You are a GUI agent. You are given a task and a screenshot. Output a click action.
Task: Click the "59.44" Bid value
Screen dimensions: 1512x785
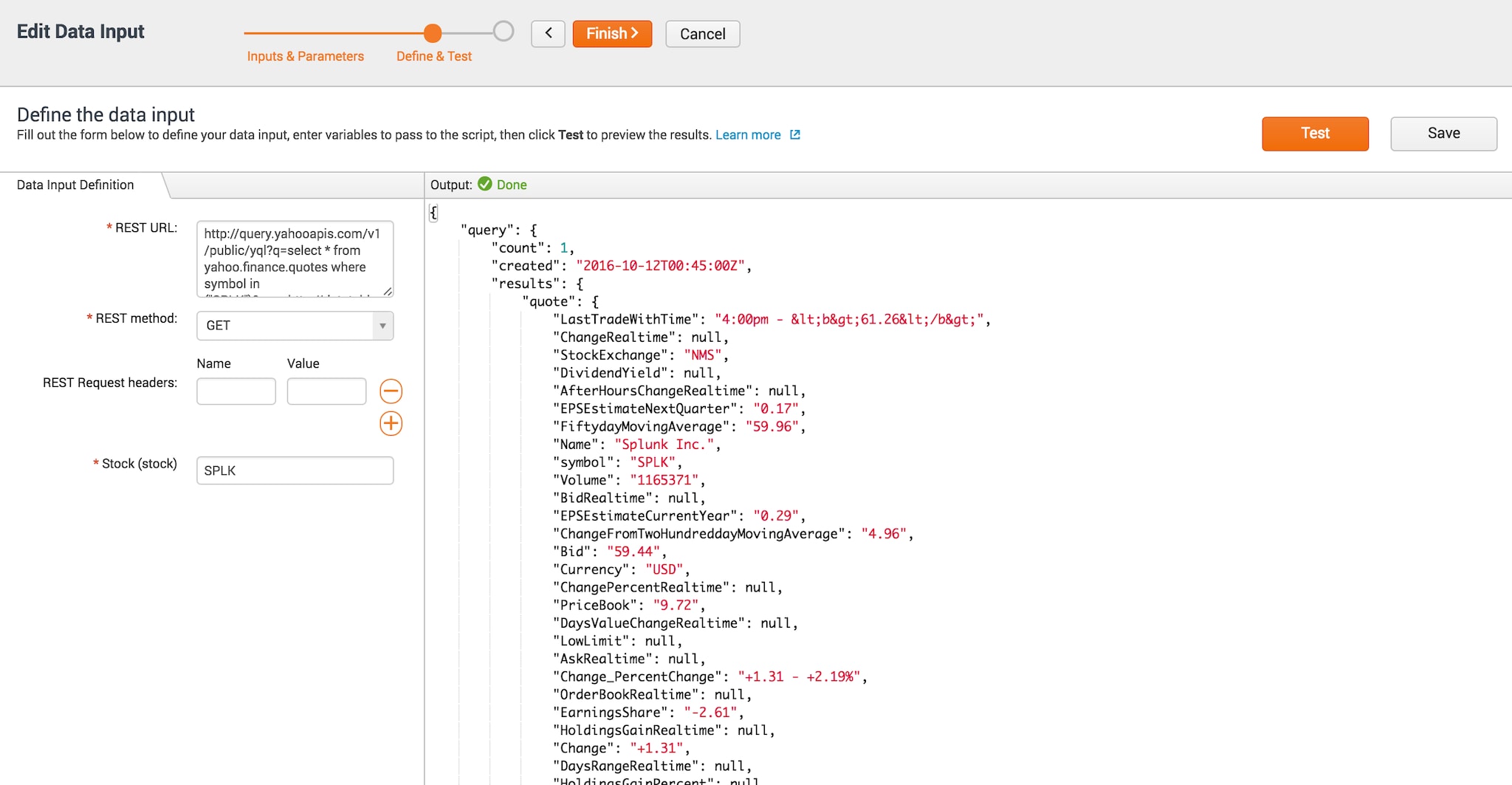point(633,551)
